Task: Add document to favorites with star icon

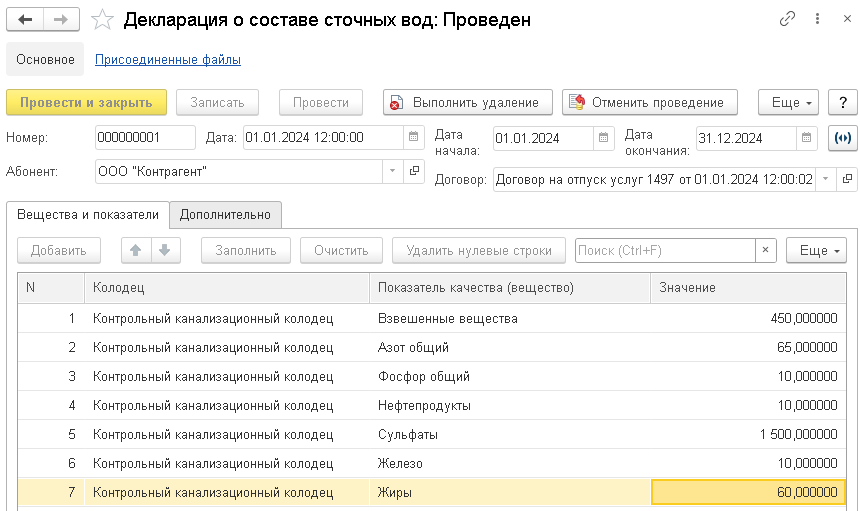Action: click(101, 20)
